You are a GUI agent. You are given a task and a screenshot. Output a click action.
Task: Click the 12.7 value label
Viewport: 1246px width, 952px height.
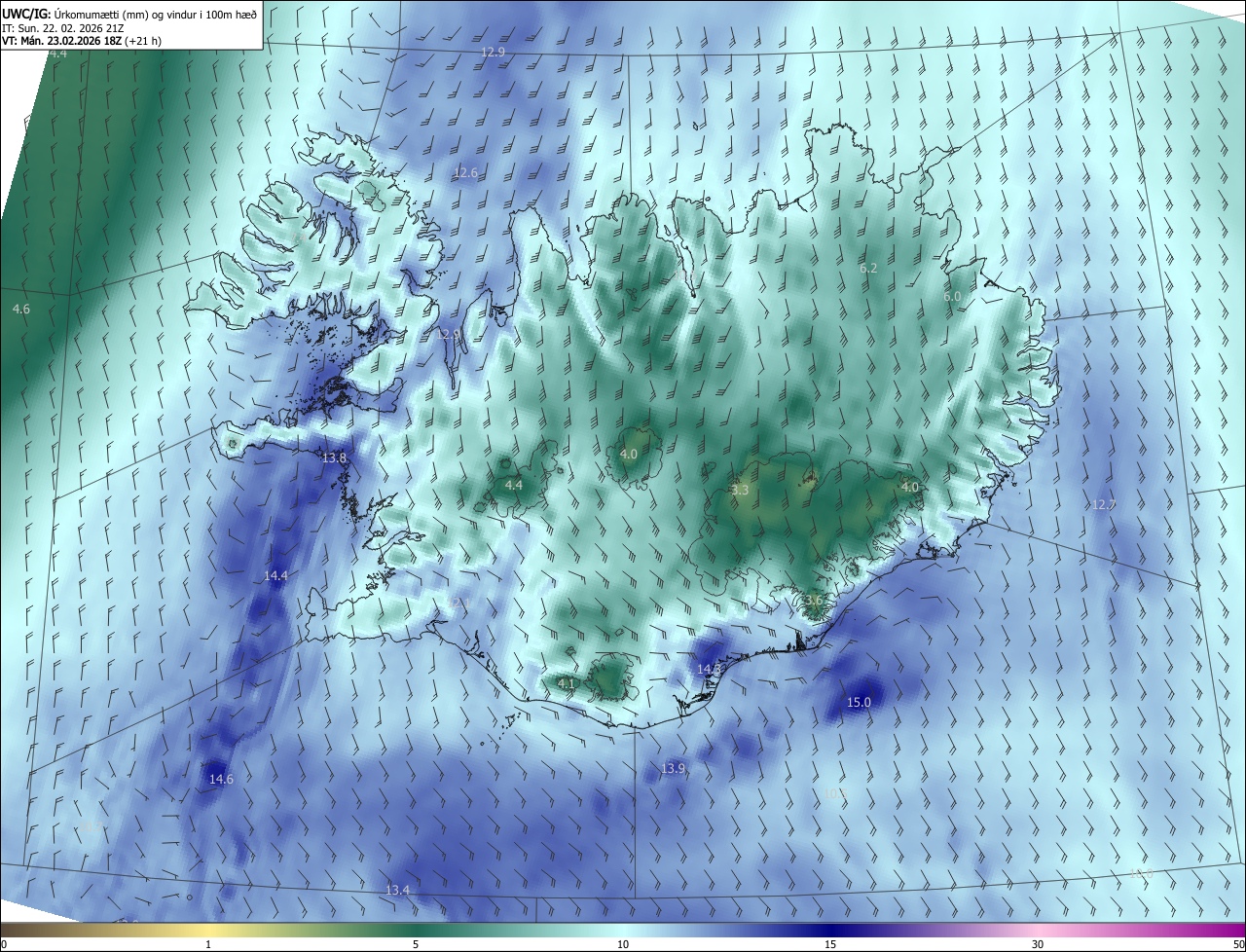[1104, 504]
